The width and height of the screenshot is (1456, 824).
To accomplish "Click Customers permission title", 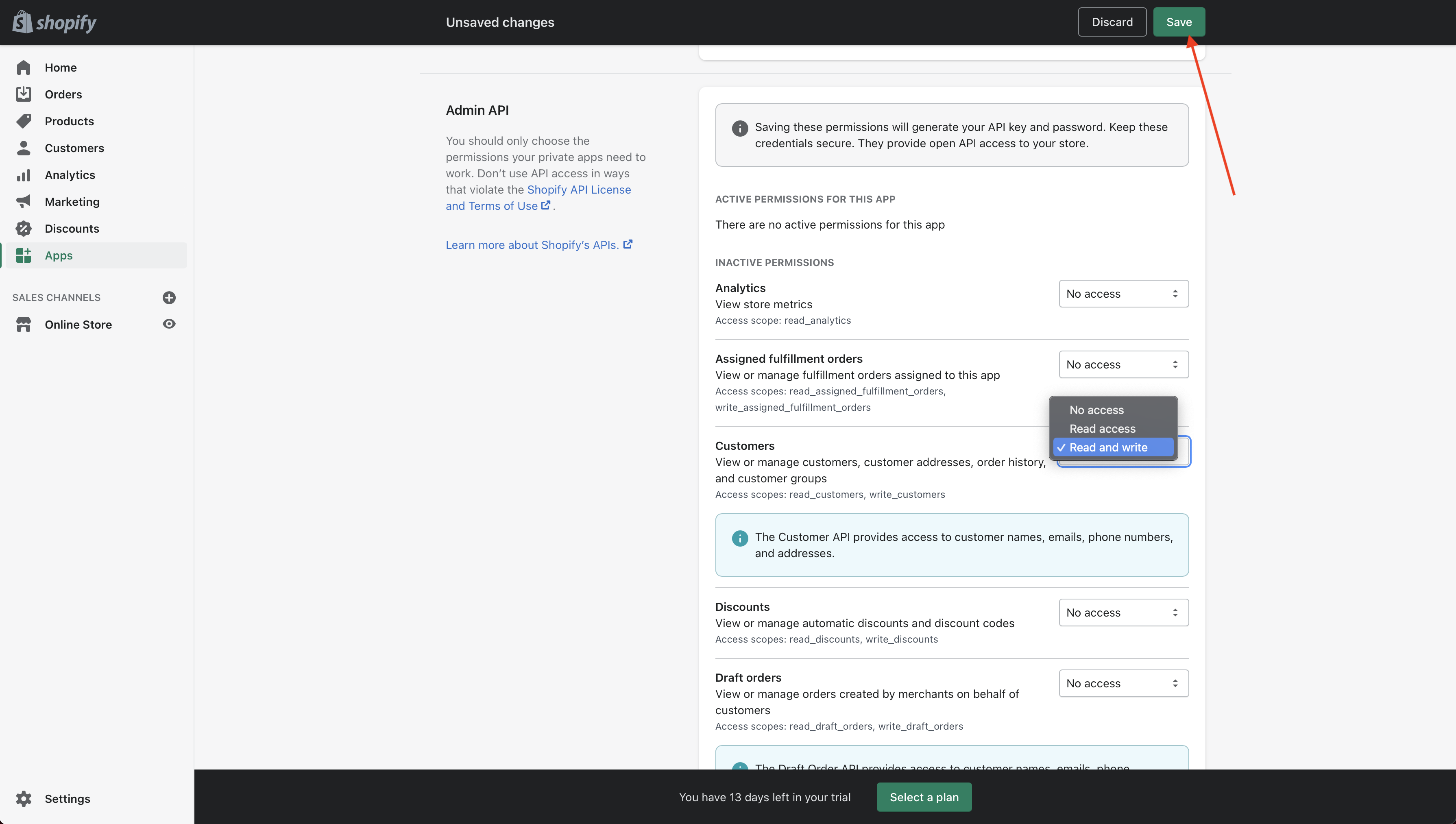I will point(745,445).
